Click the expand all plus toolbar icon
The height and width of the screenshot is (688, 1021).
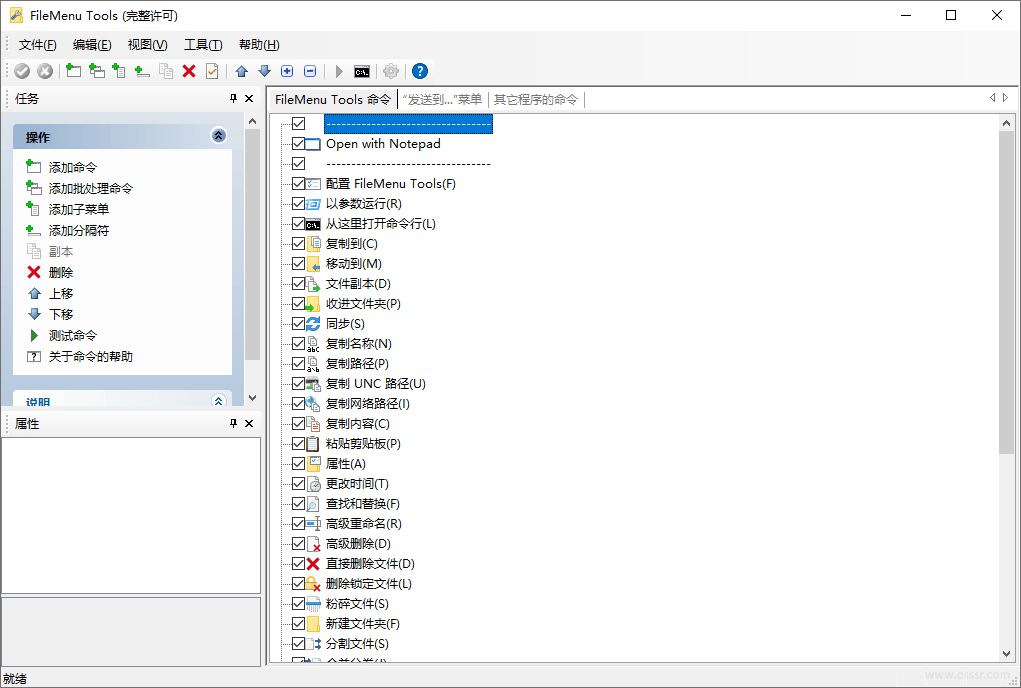(287, 71)
